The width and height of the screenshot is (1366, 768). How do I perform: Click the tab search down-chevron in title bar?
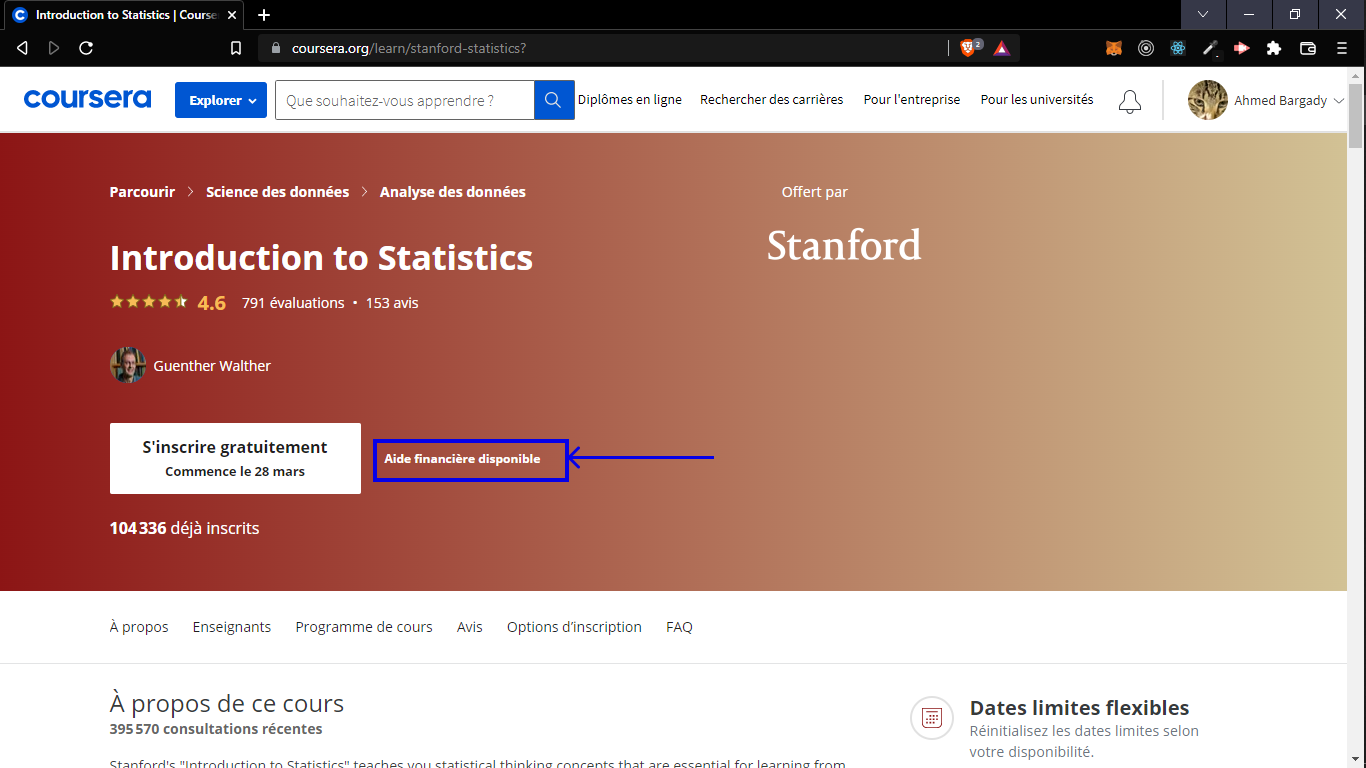[x=1203, y=14]
